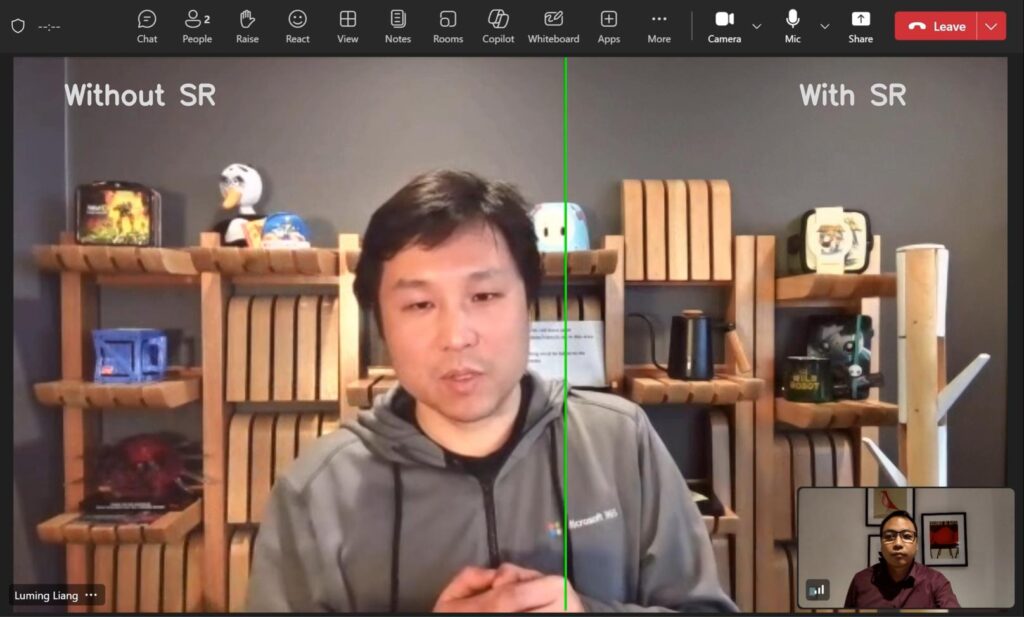The image size is (1024, 617).
Task: Open the Mic options dropdown
Action: pyautogui.click(x=824, y=27)
